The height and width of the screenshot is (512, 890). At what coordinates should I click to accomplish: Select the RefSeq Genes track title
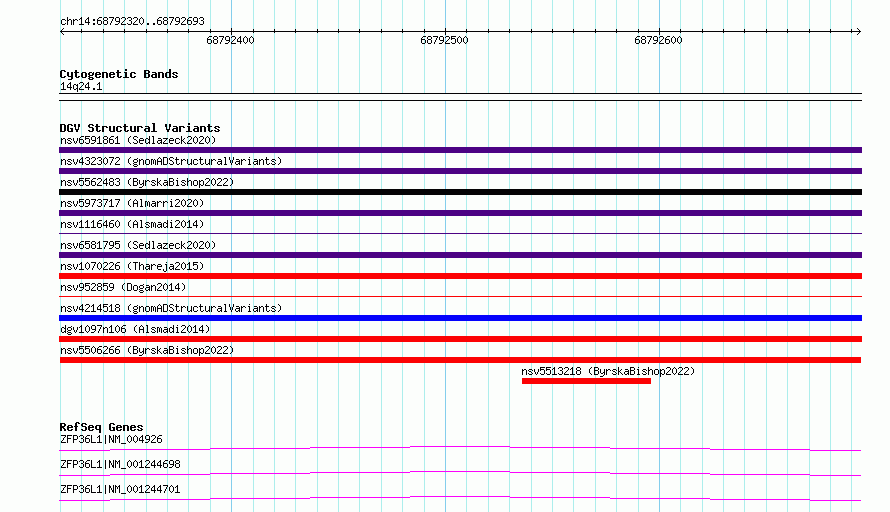[x=102, y=427]
